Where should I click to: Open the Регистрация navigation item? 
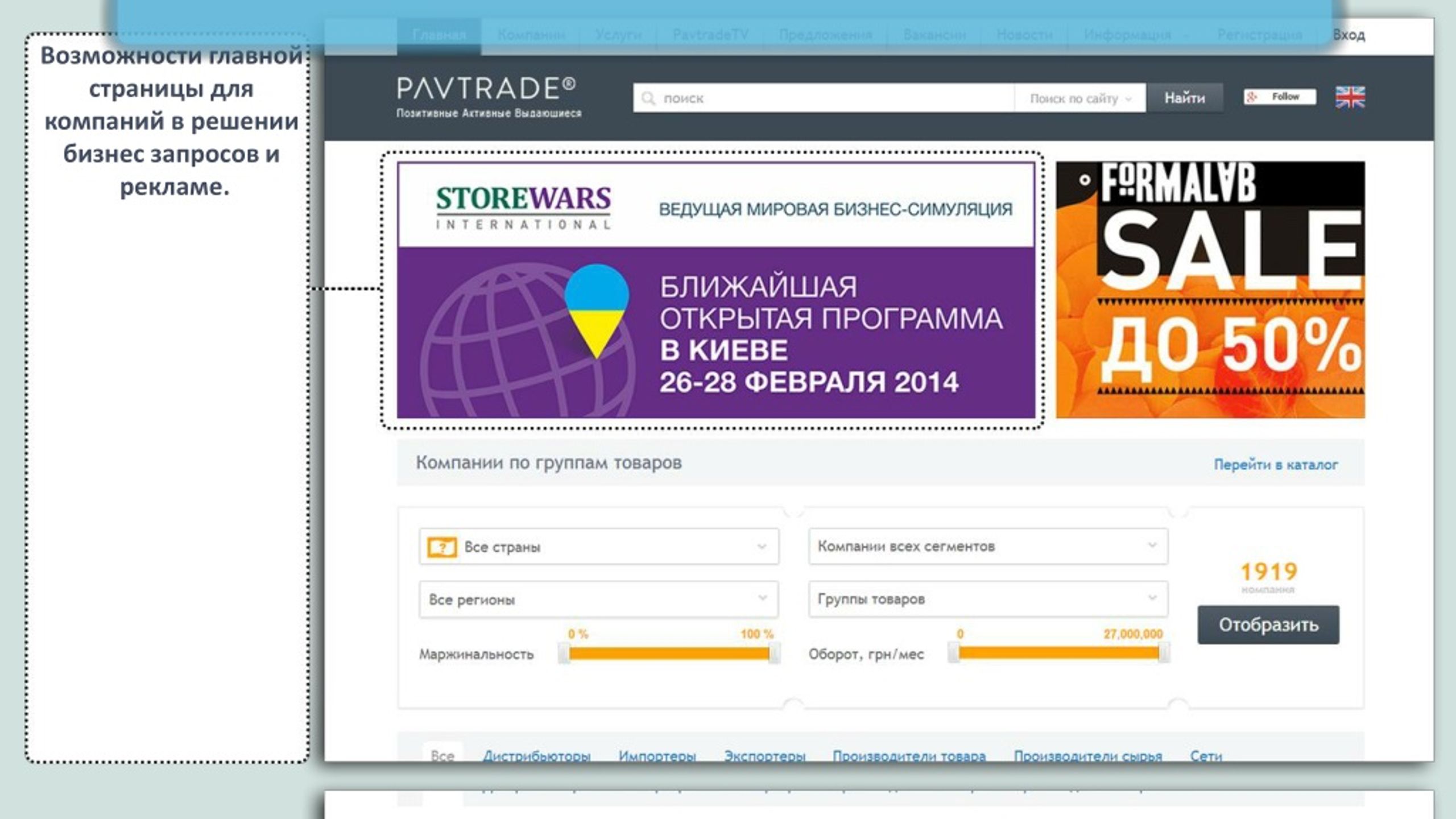point(1259,35)
